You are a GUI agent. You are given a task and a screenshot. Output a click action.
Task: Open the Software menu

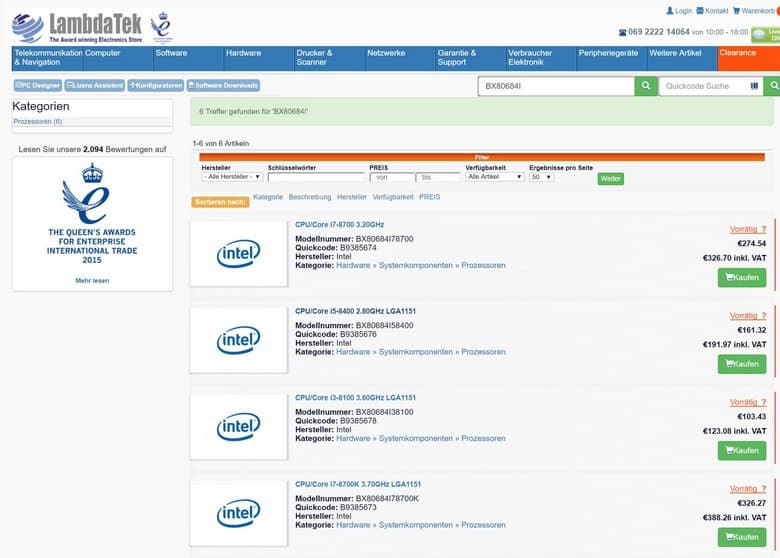(x=189, y=58)
